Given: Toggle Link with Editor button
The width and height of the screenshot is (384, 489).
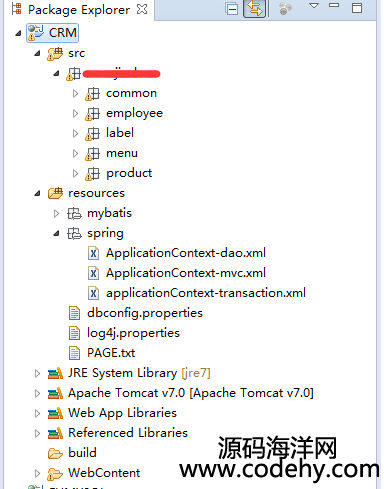Looking at the screenshot, I should (x=255, y=8).
